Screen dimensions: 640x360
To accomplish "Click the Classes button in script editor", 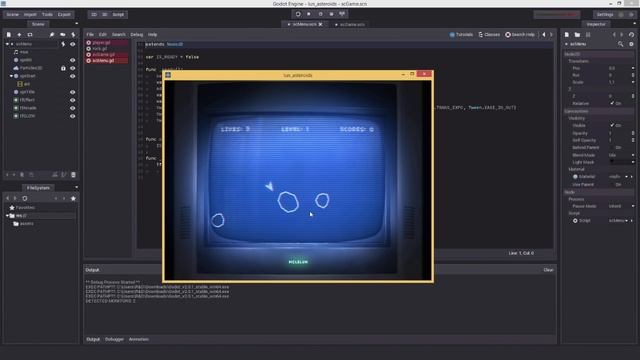I will click(489, 35).
